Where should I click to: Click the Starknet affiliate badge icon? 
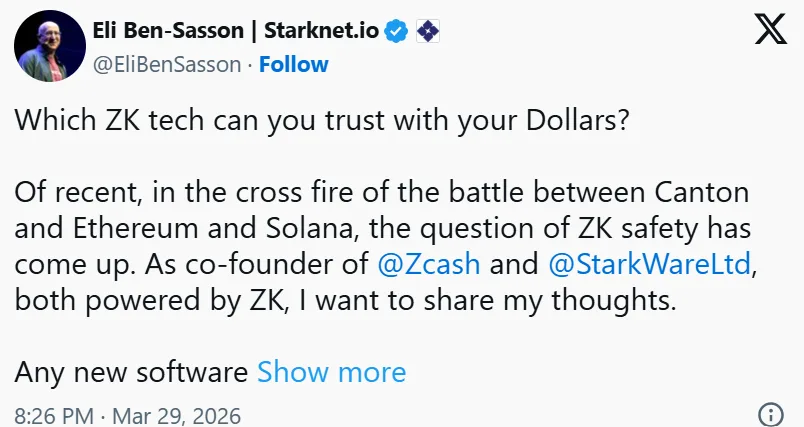[428, 31]
